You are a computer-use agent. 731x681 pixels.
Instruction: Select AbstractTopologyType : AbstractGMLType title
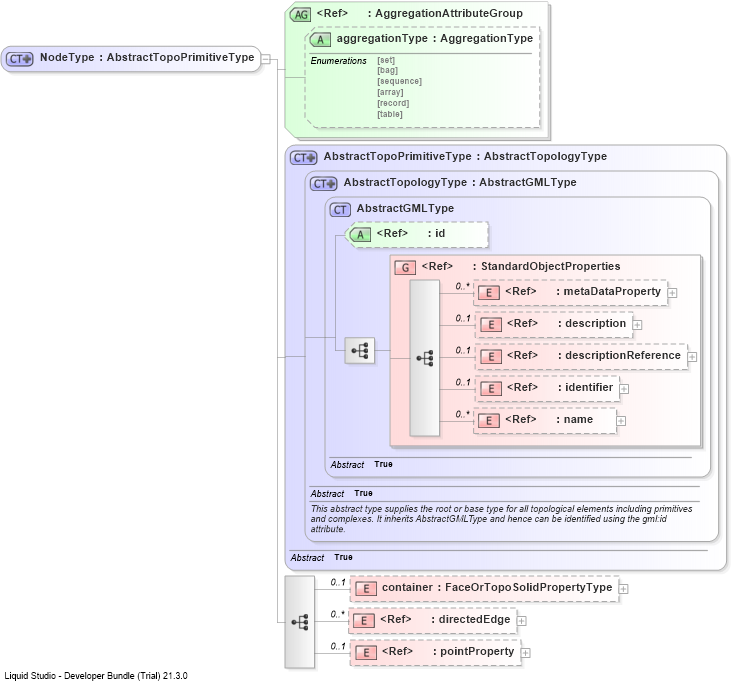[460, 182]
